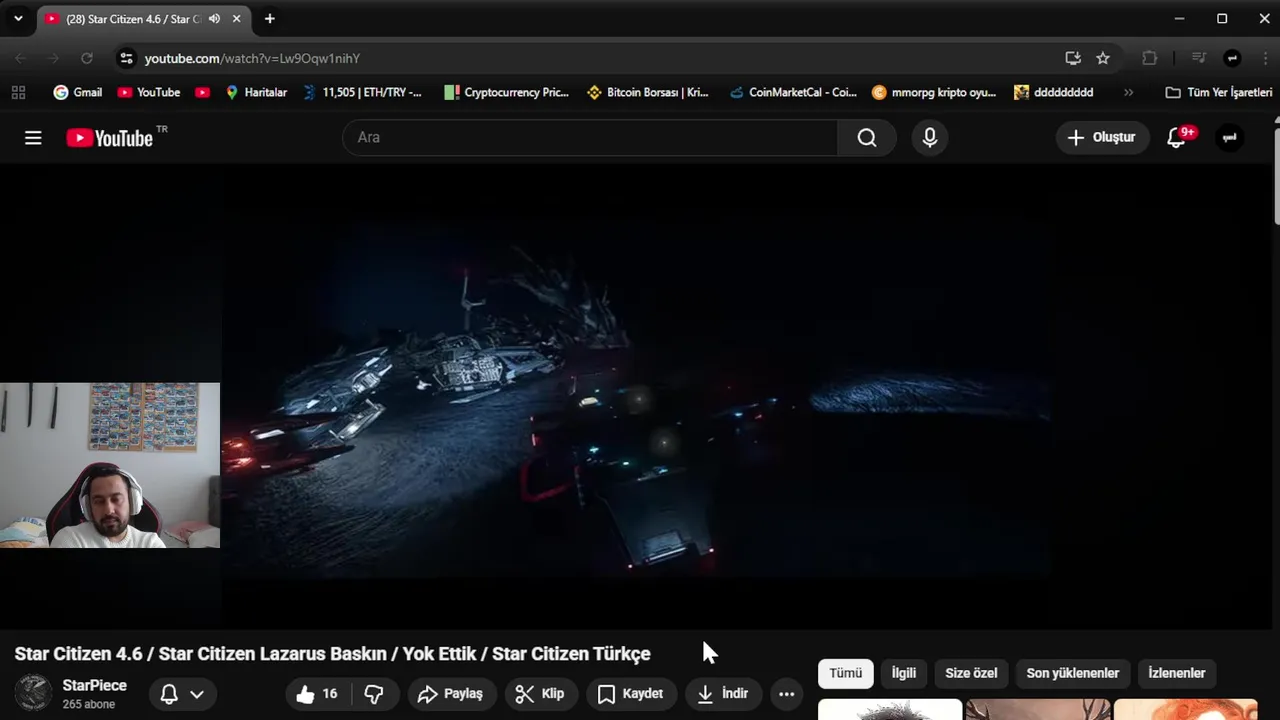Click the browser address bar URL
Image resolution: width=1280 pixels, height=720 pixels.
252,58
